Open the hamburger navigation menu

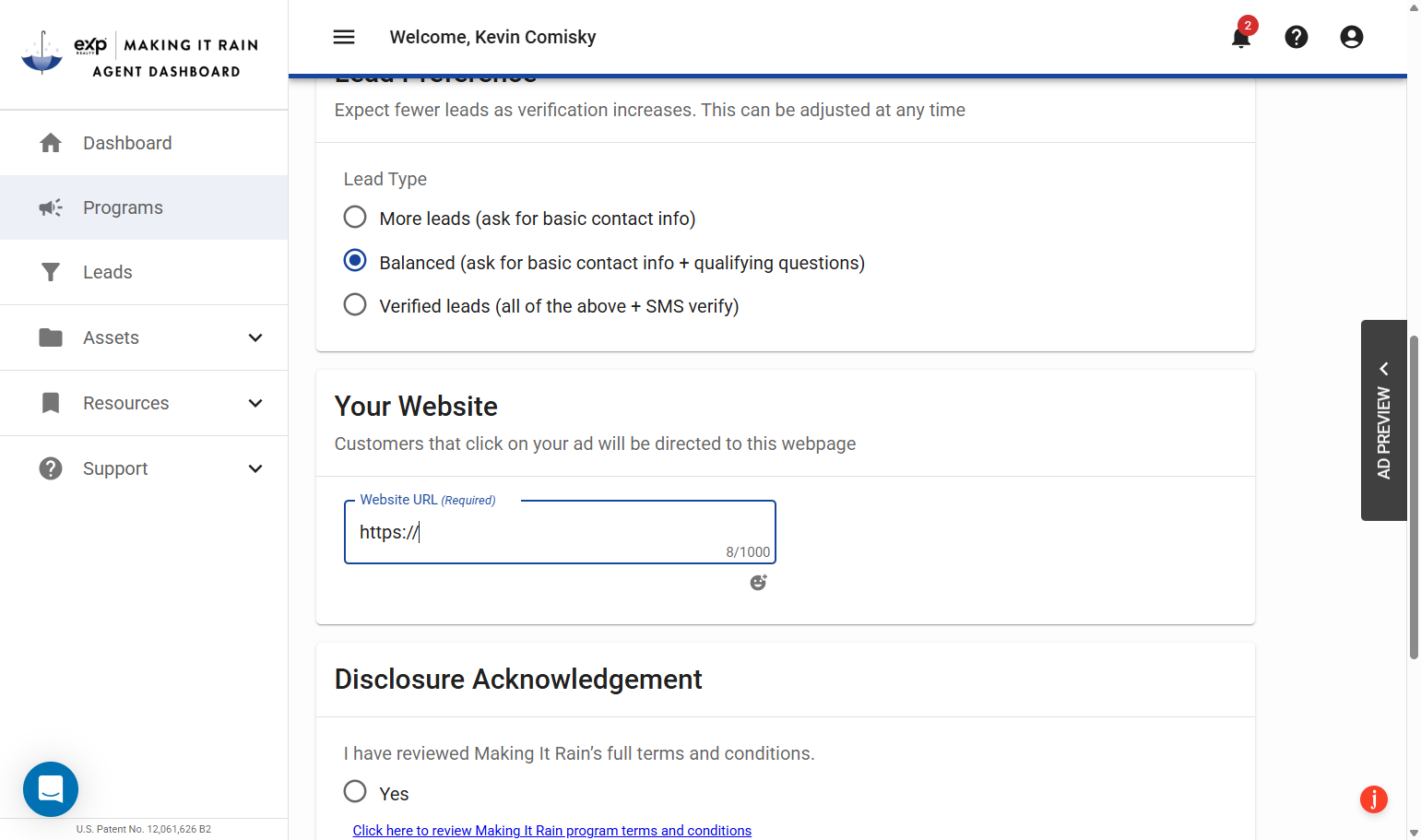(344, 37)
